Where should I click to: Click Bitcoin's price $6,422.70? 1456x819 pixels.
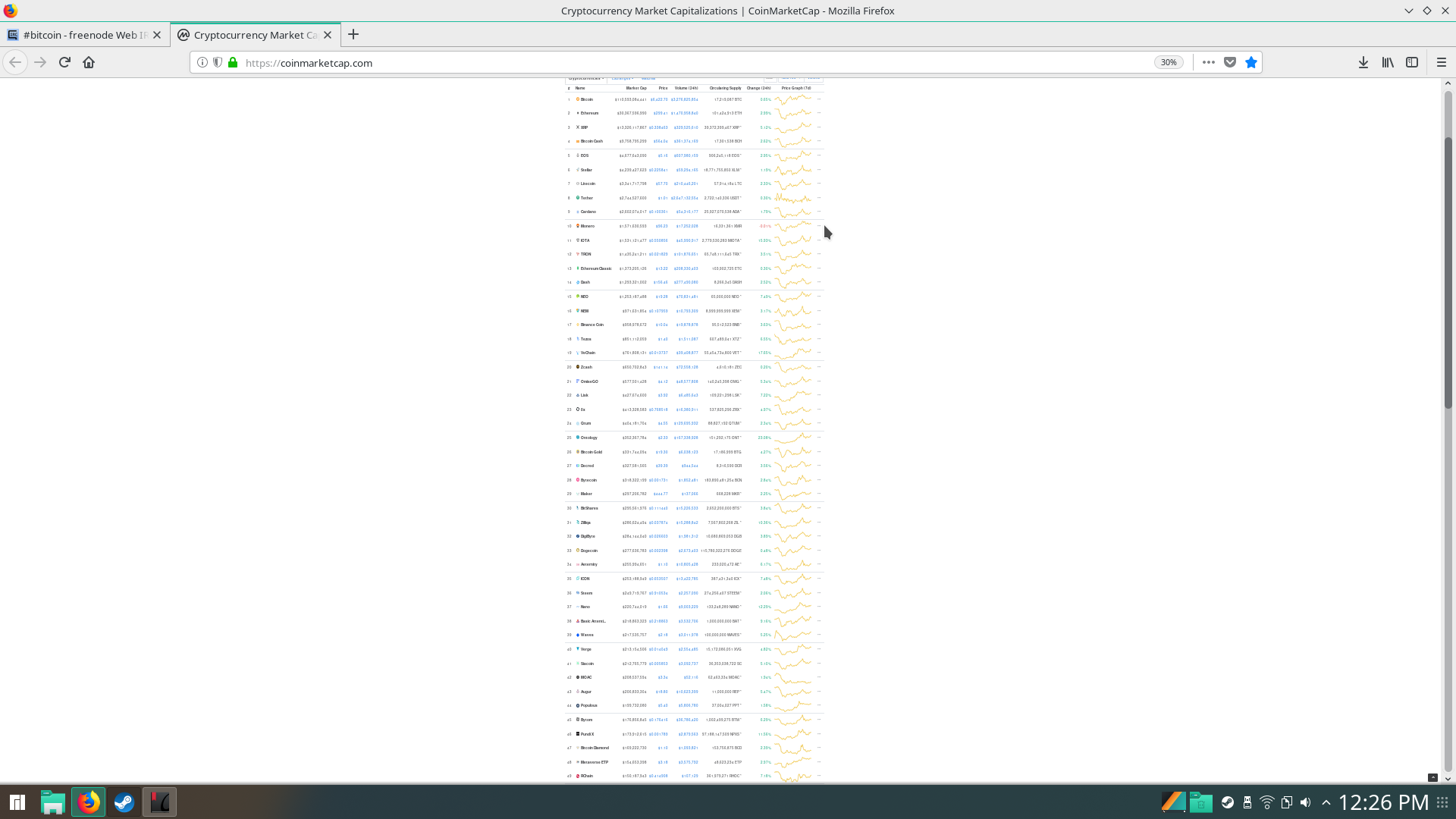(659, 99)
